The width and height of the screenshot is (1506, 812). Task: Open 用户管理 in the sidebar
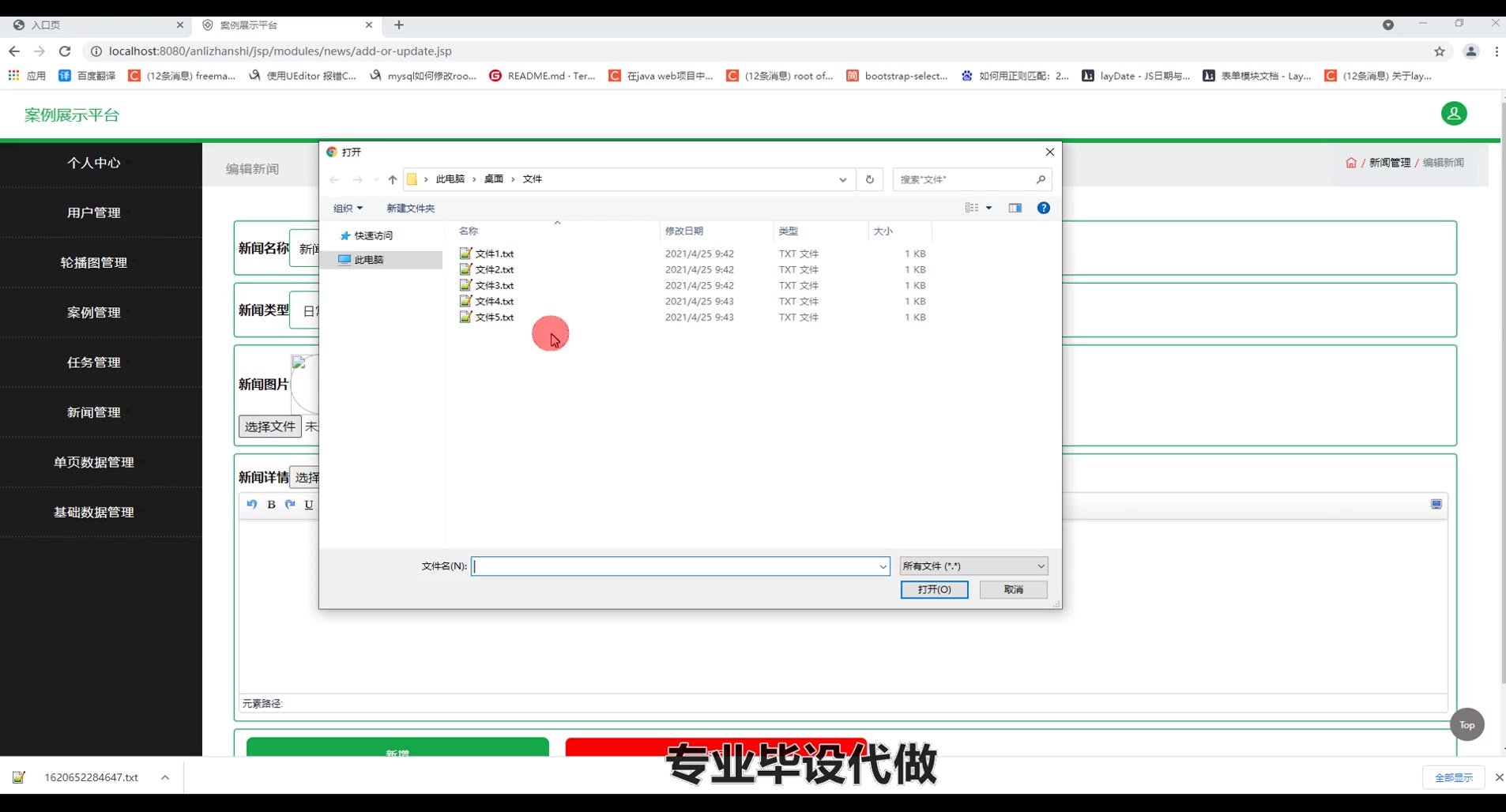(94, 212)
